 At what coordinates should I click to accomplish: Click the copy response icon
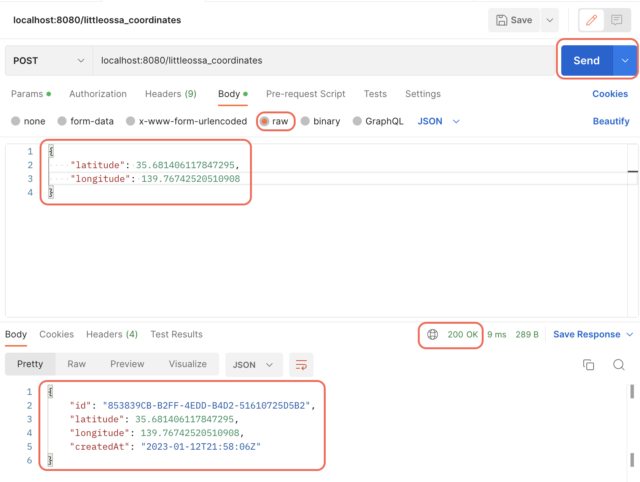tap(588, 364)
